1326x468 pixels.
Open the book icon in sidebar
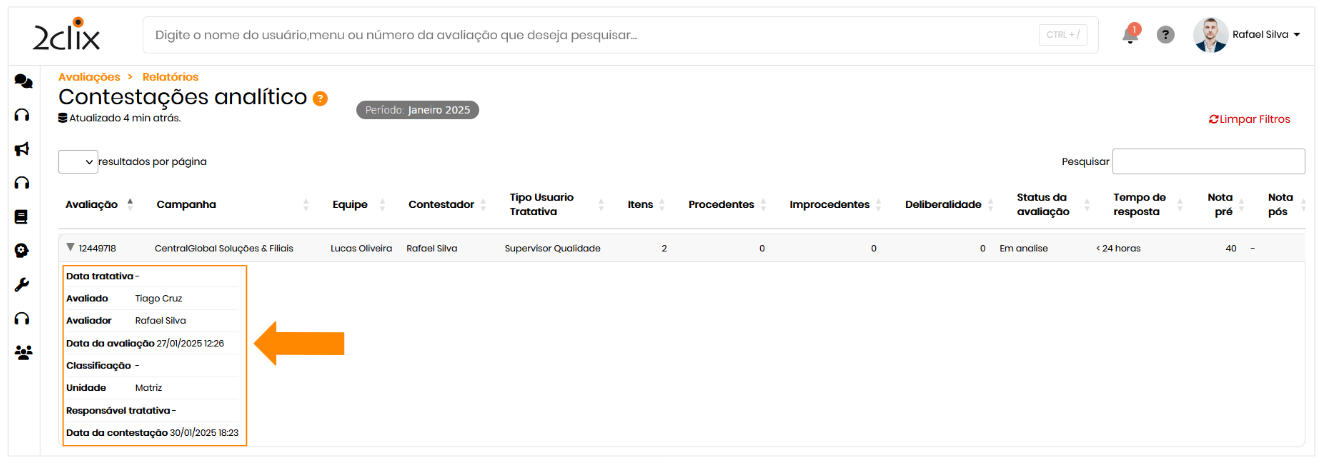[x=22, y=217]
